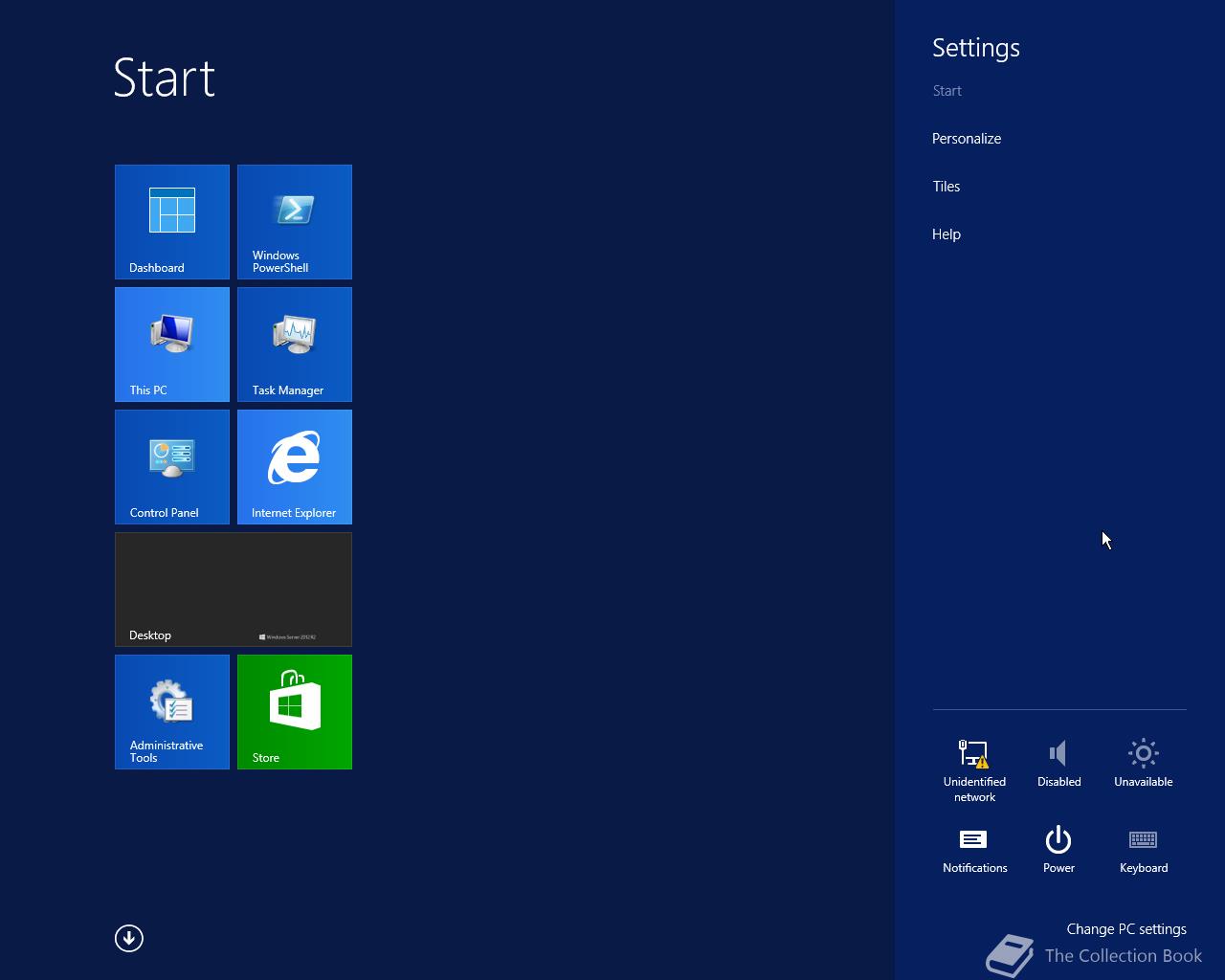Click the greyed 'Start' label in Settings
Viewport: 1225px width, 980px height.
[x=947, y=91]
